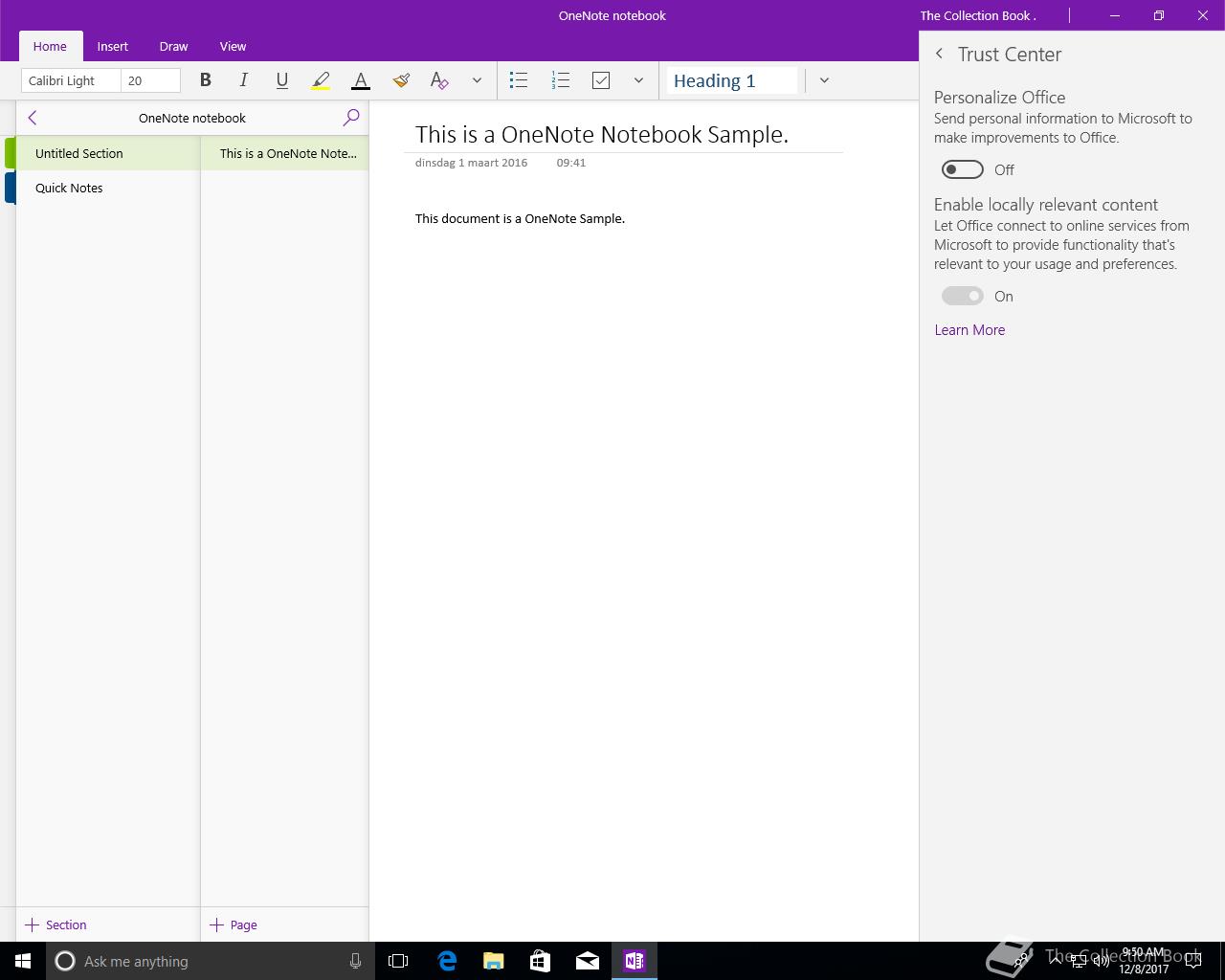The image size is (1225, 980).
Task: Expand the styles gallery dropdown
Action: point(824,80)
